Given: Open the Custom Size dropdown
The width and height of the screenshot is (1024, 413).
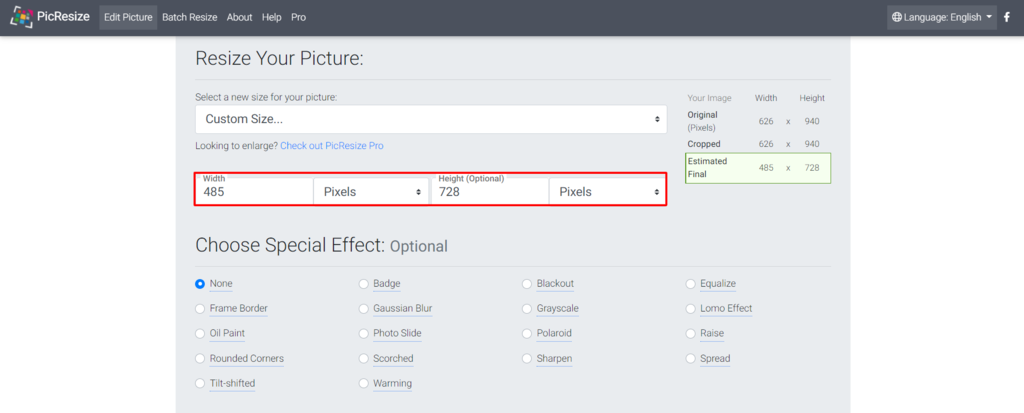Looking at the screenshot, I should 431,119.
